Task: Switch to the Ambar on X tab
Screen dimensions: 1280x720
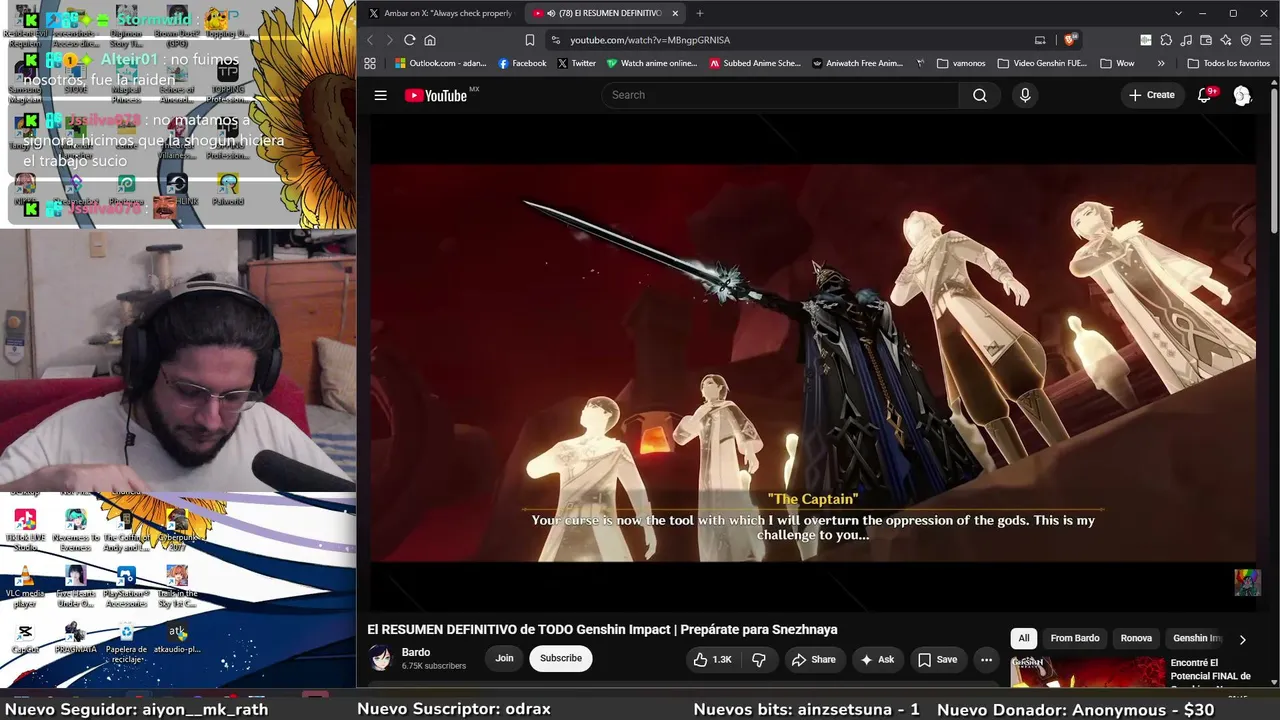Action: click(440, 13)
